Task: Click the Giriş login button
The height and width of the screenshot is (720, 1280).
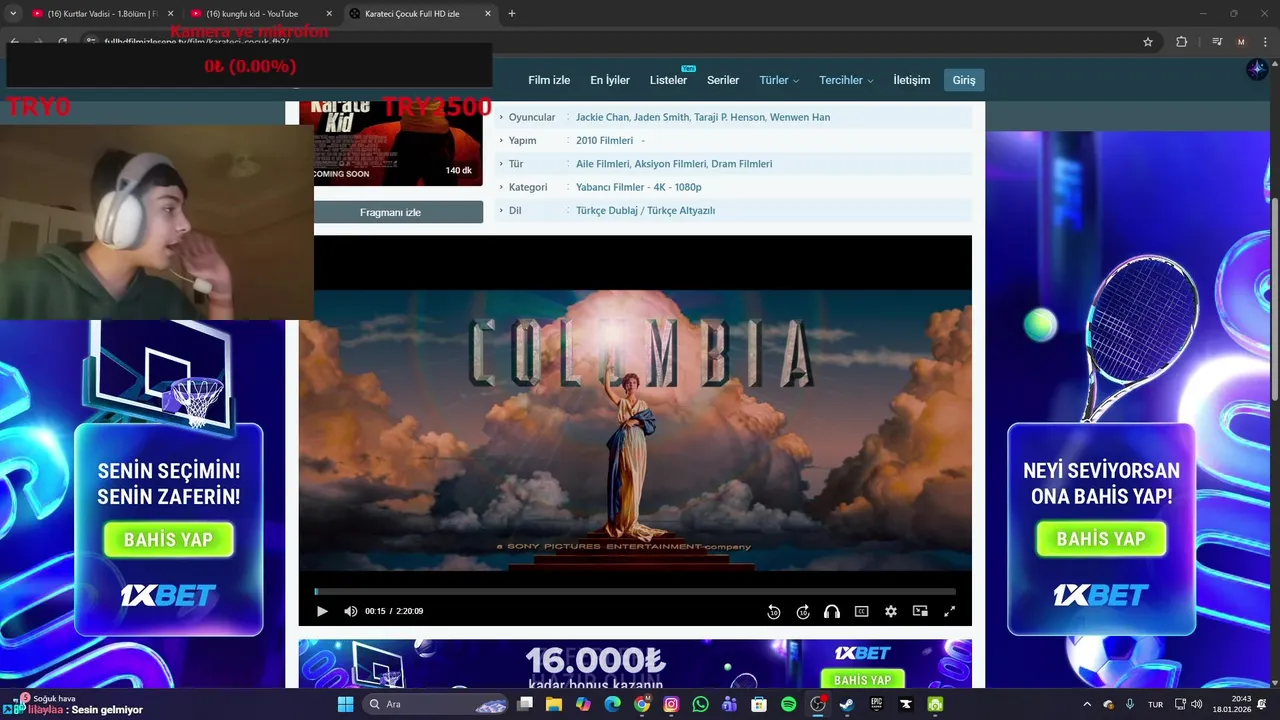Action: click(x=964, y=80)
